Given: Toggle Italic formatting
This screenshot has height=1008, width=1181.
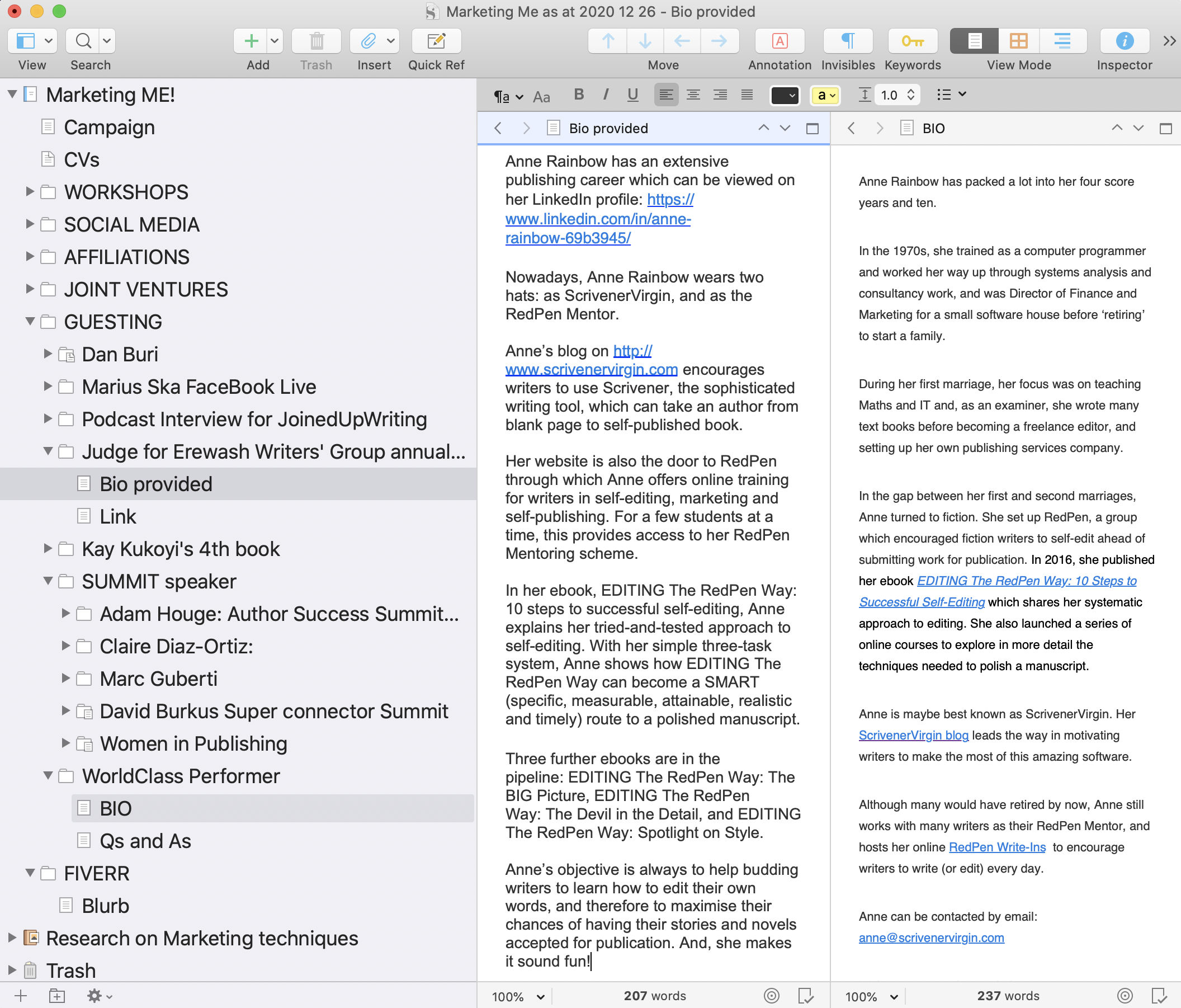Looking at the screenshot, I should pos(606,95).
